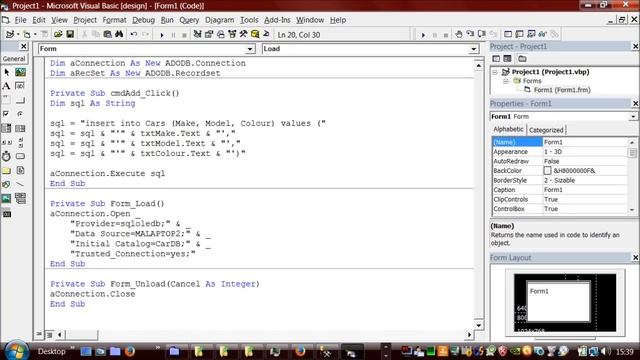Save the project with the floppy disk icon

coord(70,34)
